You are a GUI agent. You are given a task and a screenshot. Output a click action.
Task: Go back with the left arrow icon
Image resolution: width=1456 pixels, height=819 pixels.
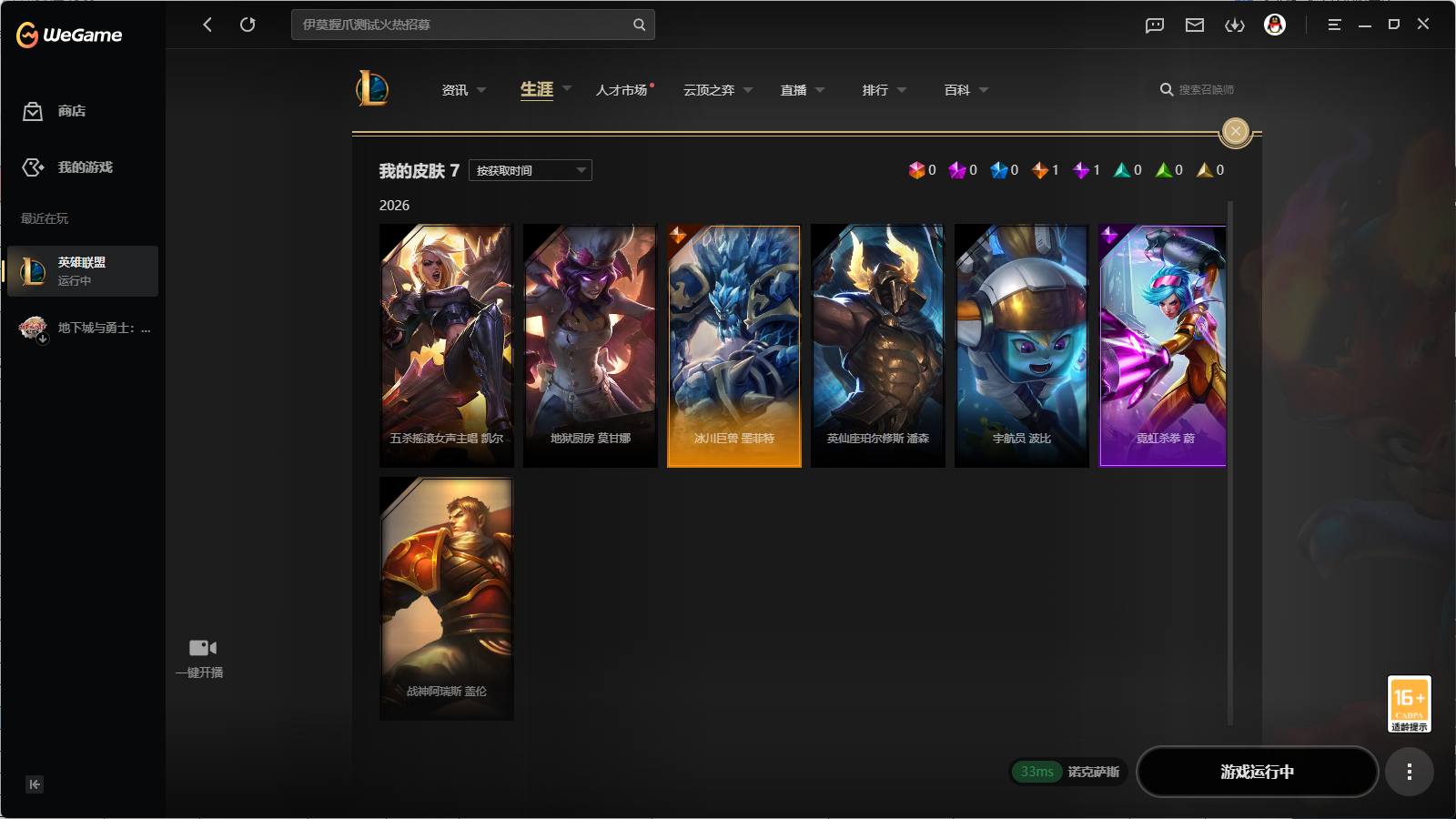pyautogui.click(x=207, y=25)
